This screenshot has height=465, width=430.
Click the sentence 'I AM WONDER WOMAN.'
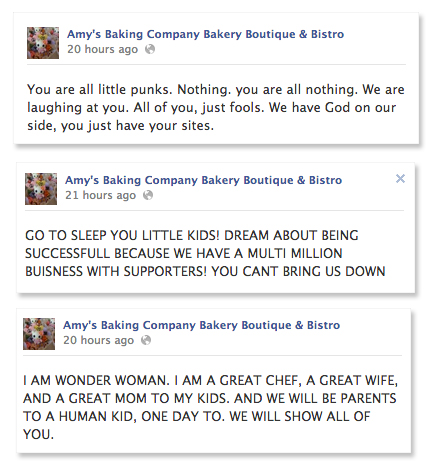[96, 380]
